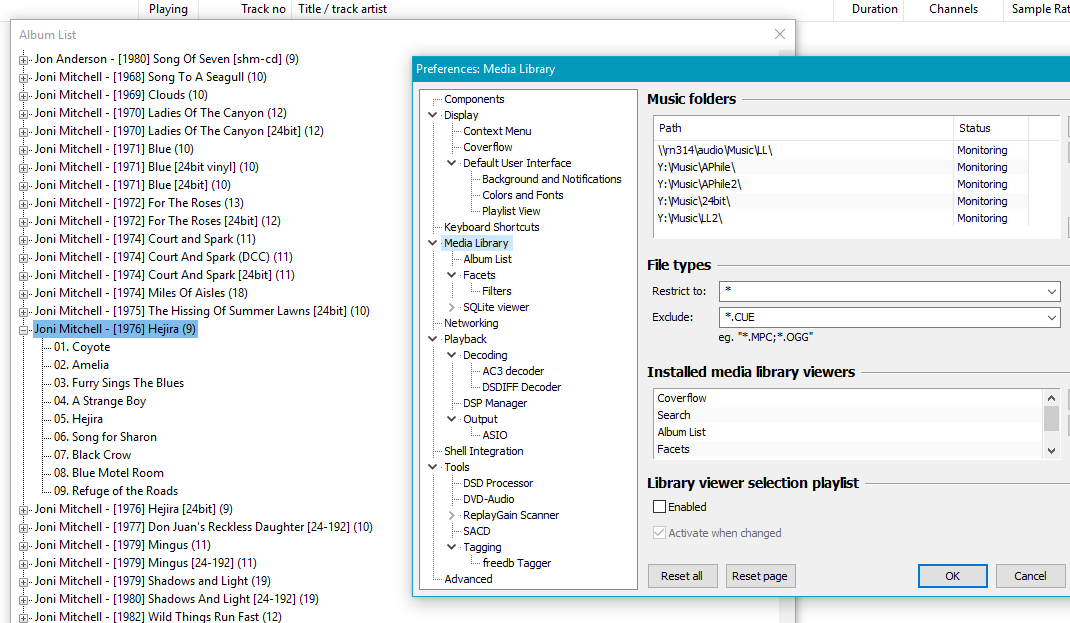The height and width of the screenshot is (623, 1070).
Task: Open the Components preferences page
Action: click(474, 99)
